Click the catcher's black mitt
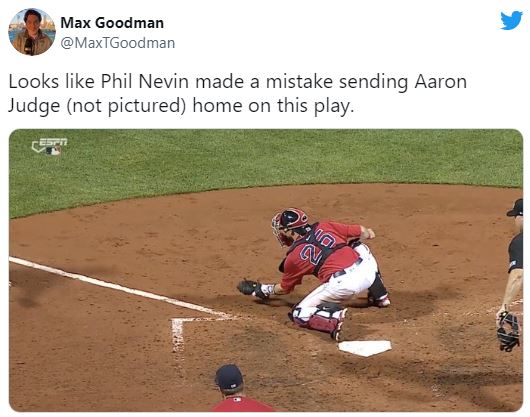Image resolution: width=530 pixels, height=417 pixels. point(248,288)
